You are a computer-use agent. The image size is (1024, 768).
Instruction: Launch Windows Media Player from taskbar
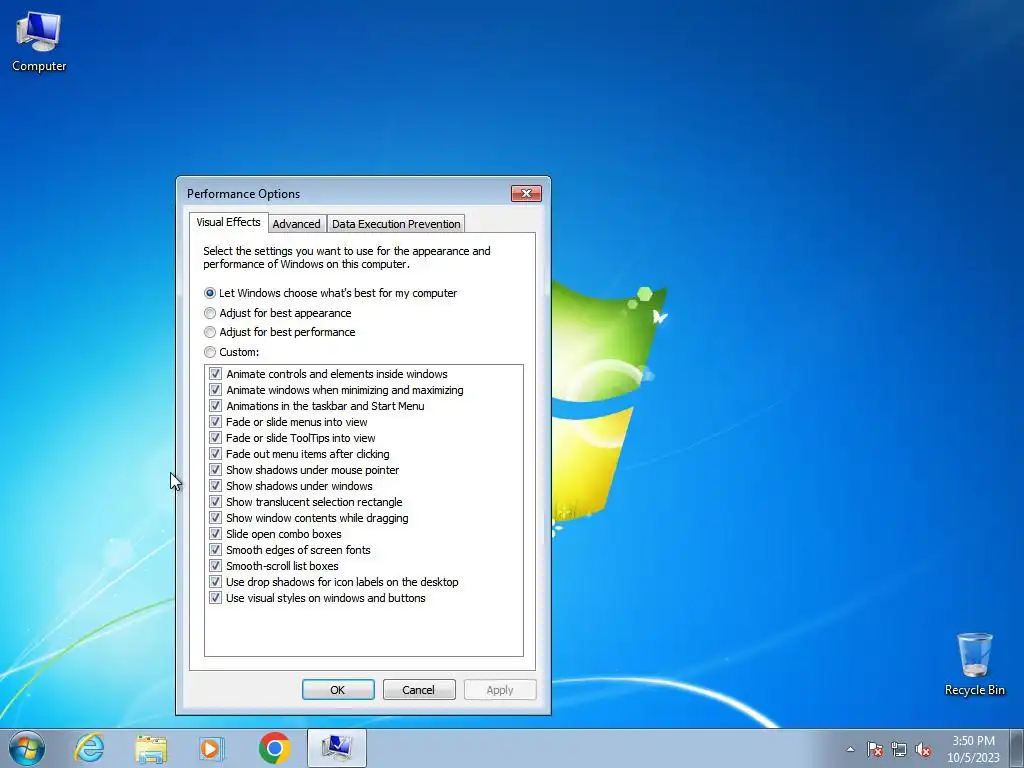coord(212,748)
